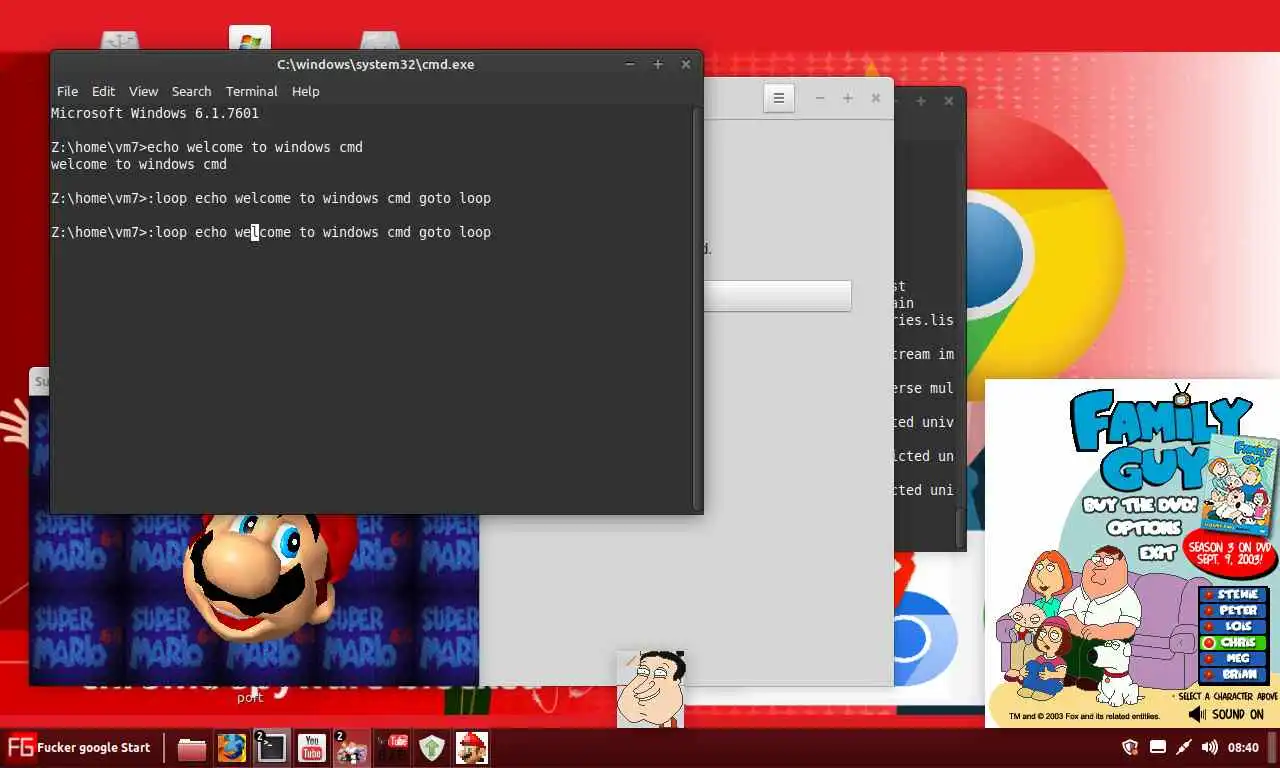Click the Mario face in Super Mario window
Image resolution: width=1280 pixels, height=768 pixels.
[x=265, y=575]
